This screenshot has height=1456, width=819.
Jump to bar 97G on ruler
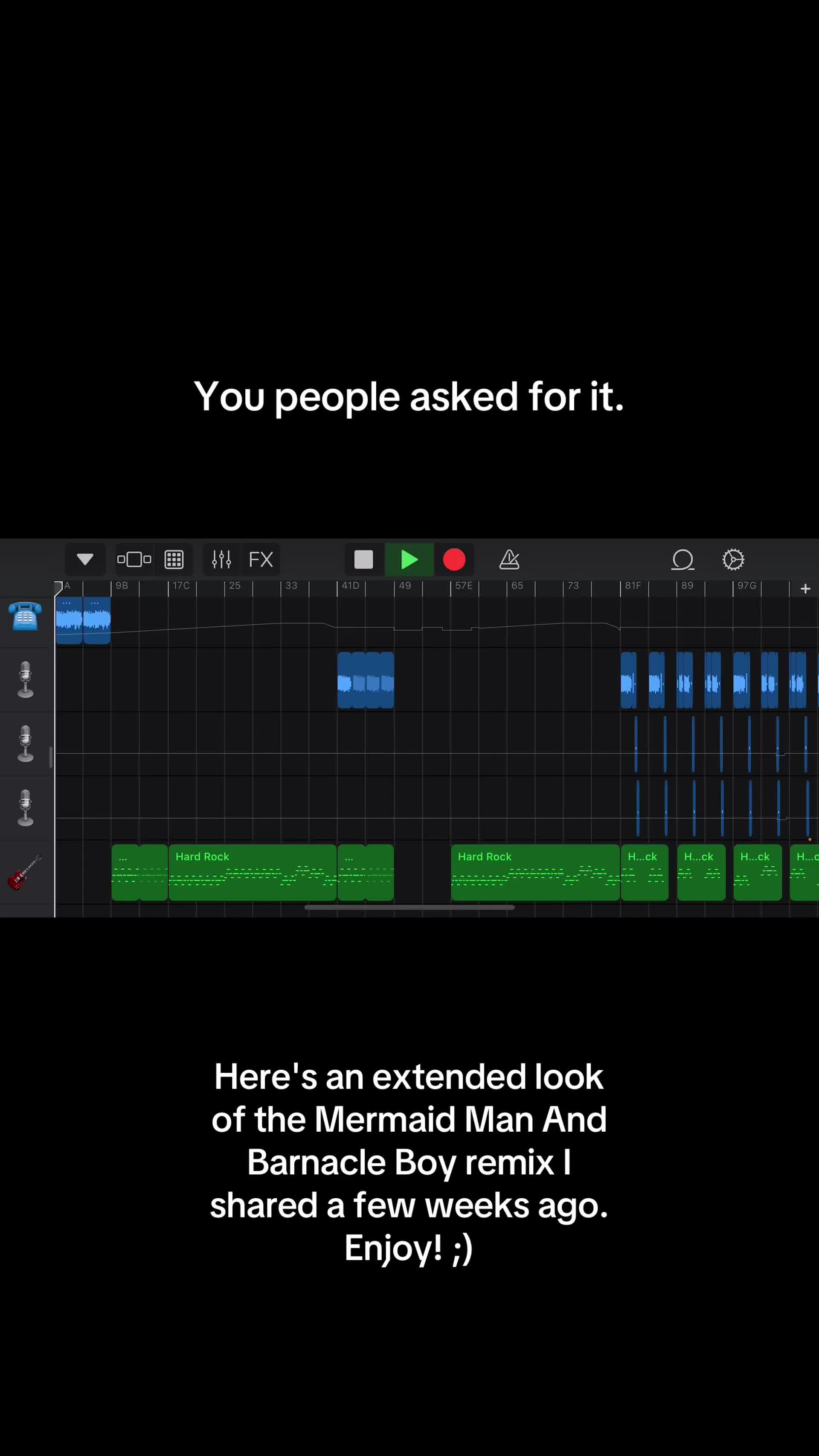747,585
